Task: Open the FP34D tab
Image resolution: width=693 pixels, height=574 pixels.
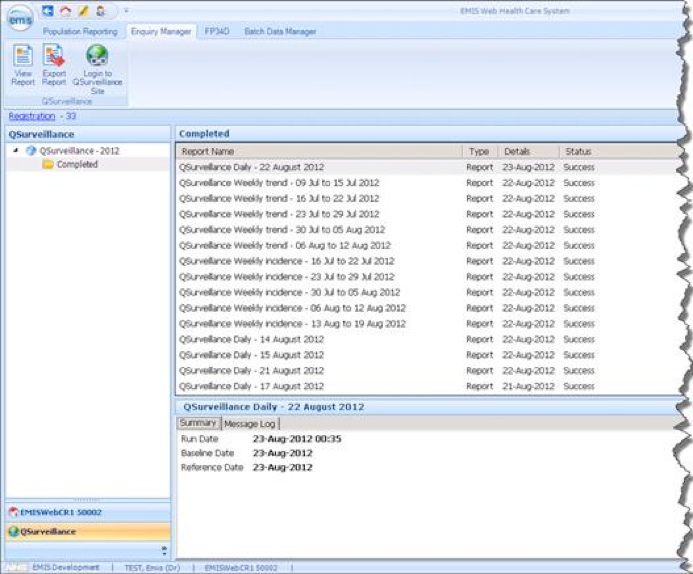Action: coord(217,31)
